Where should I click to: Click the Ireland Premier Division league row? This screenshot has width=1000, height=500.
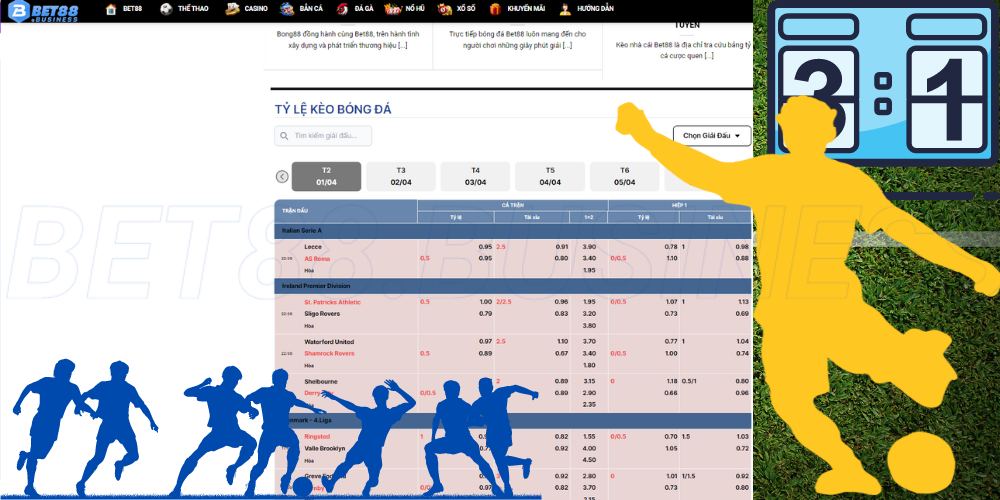coord(513,286)
